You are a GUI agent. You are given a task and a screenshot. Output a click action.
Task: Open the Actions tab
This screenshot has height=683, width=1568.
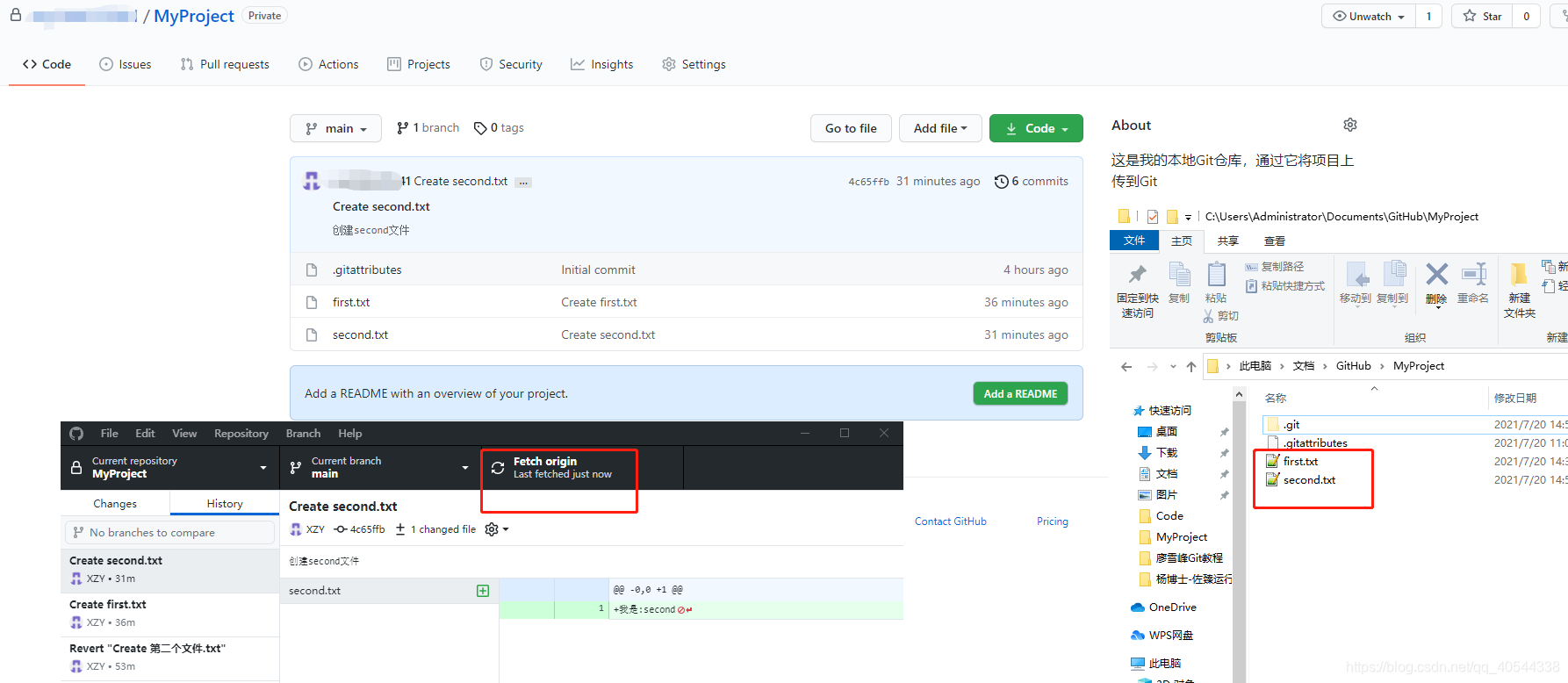pos(328,64)
